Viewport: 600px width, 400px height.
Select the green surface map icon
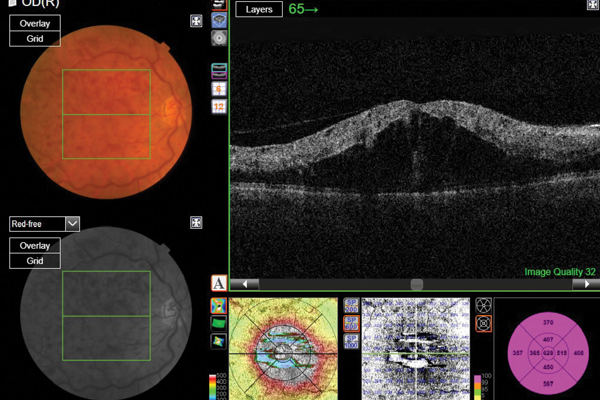[219, 323]
